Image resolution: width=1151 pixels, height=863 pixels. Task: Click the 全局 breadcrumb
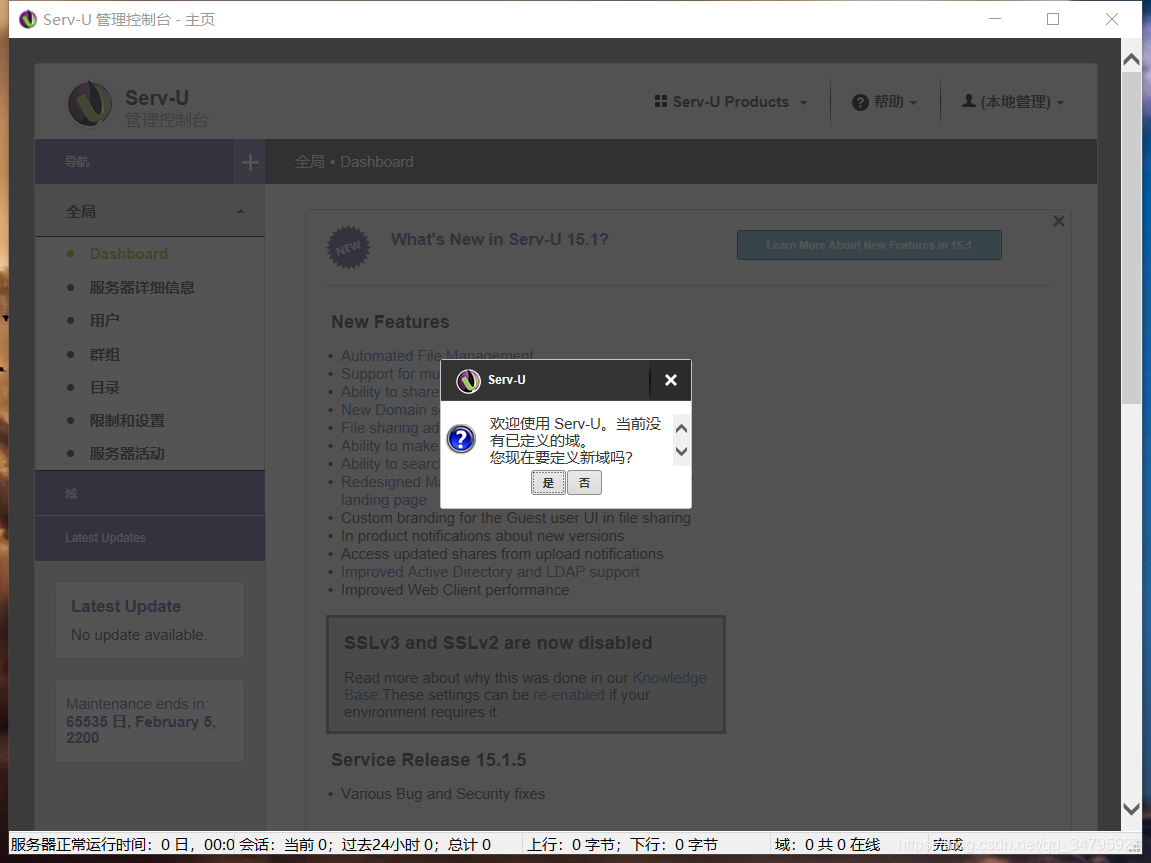coord(309,162)
